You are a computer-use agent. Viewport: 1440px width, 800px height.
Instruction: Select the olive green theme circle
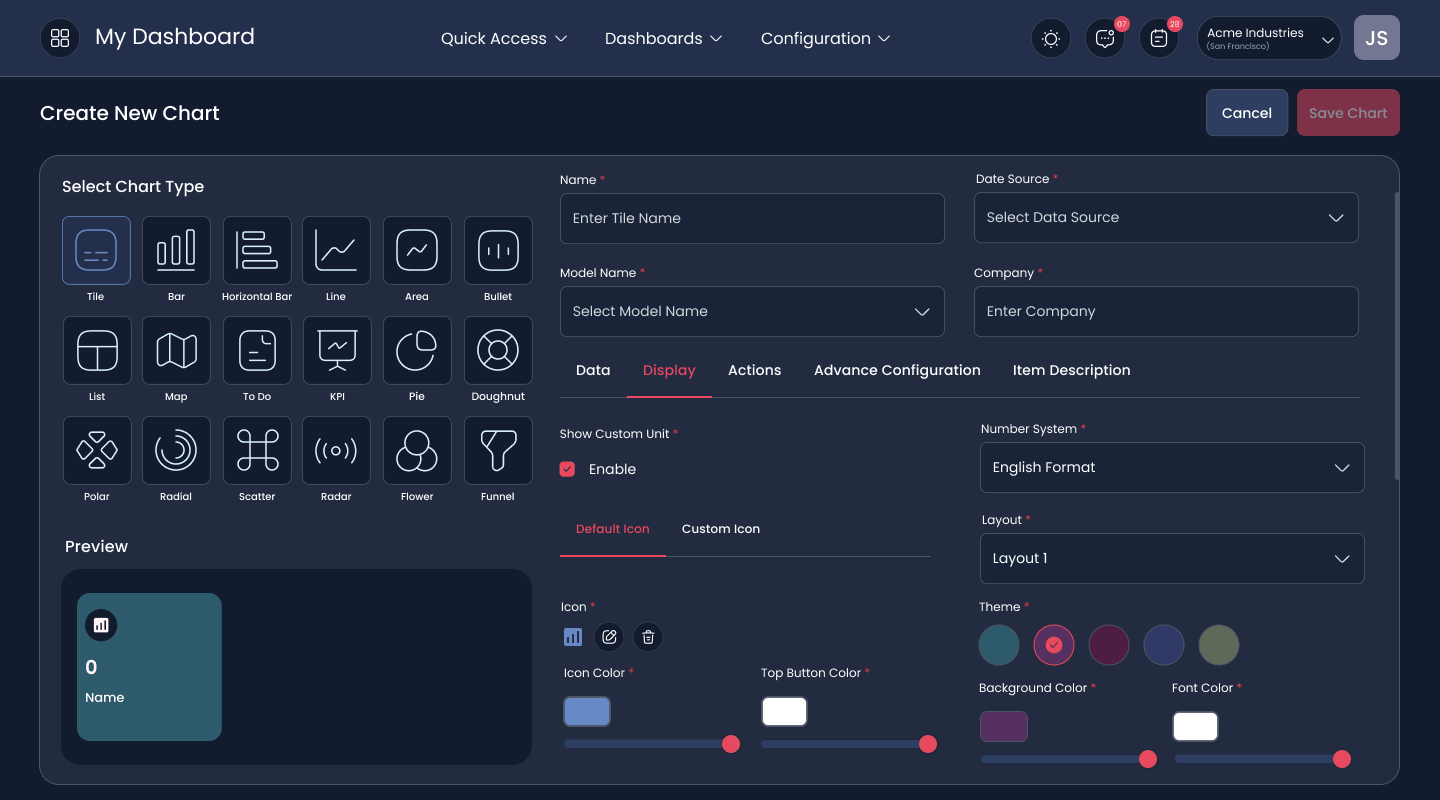1219,645
